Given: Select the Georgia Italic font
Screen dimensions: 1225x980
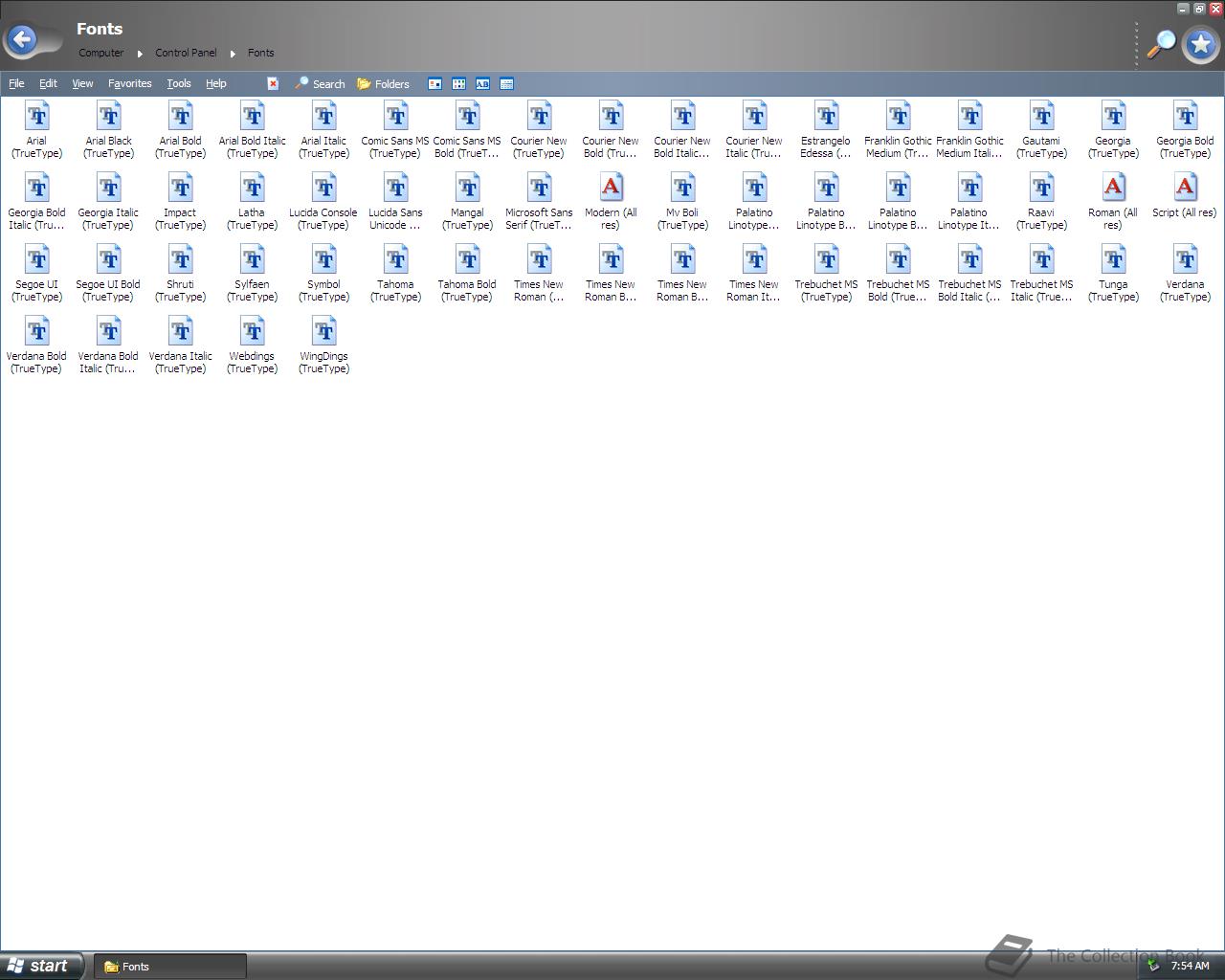Looking at the screenshot, I should click(x=108, y=201).
